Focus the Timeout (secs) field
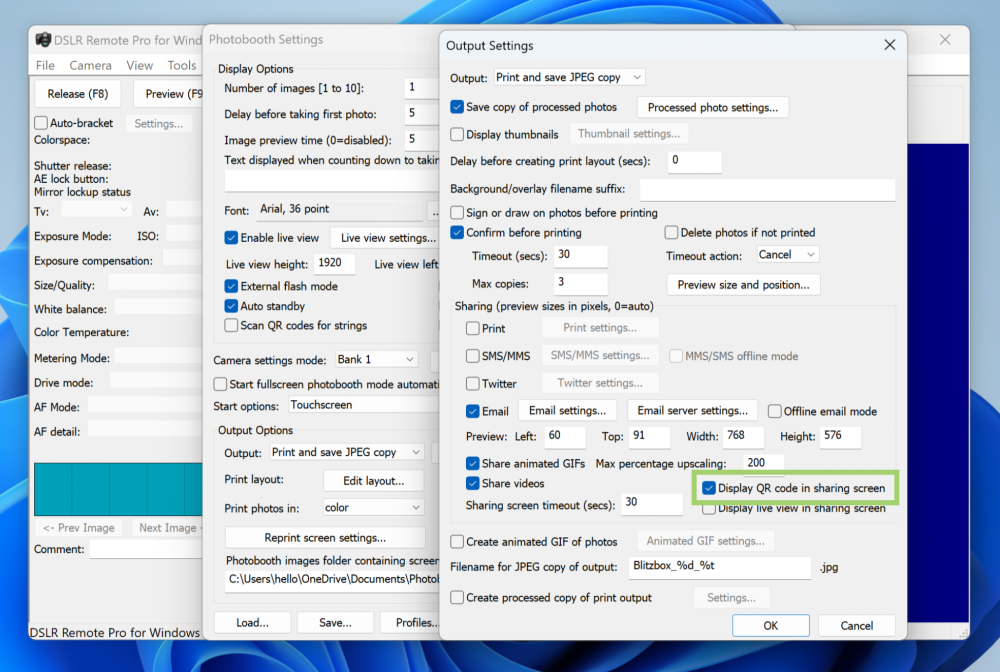This screenshot has height=672, width=1000. click(580, 256)
